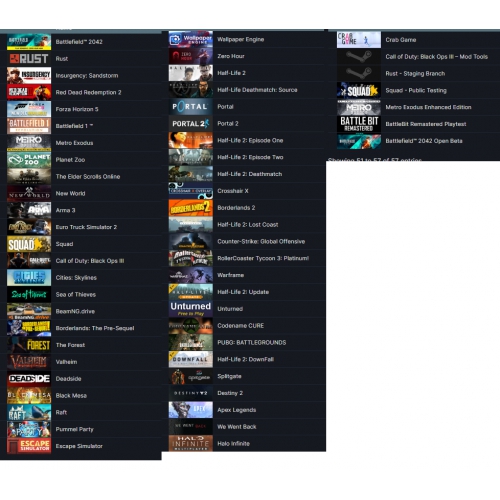Open the 'New World' entry
Image resolution: width=500 pixels, height=500 pixels.
tap(70, 193)
